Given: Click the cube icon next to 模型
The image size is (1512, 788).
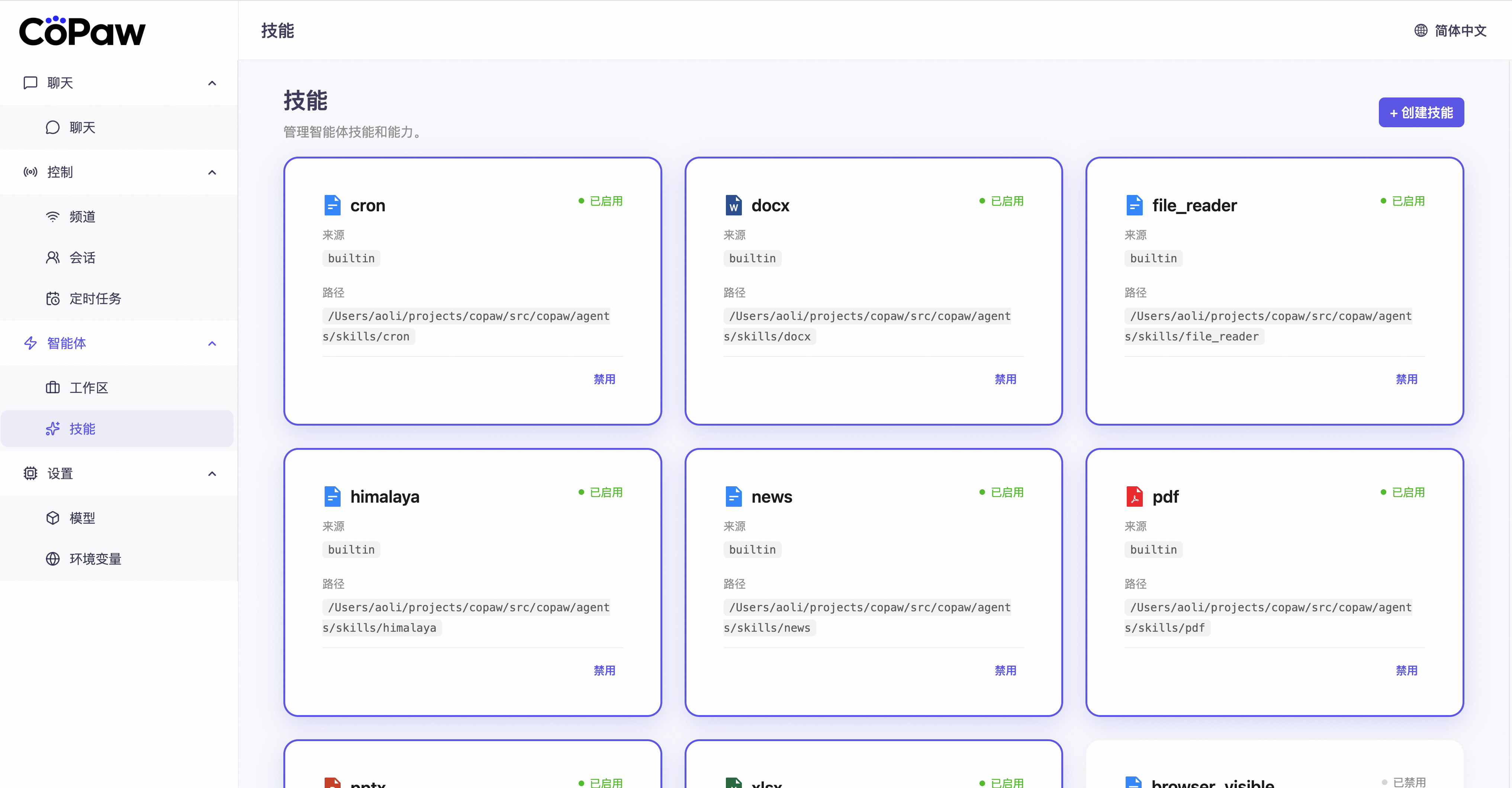Looking at the screenshot, I should click(x=53, y=518).
